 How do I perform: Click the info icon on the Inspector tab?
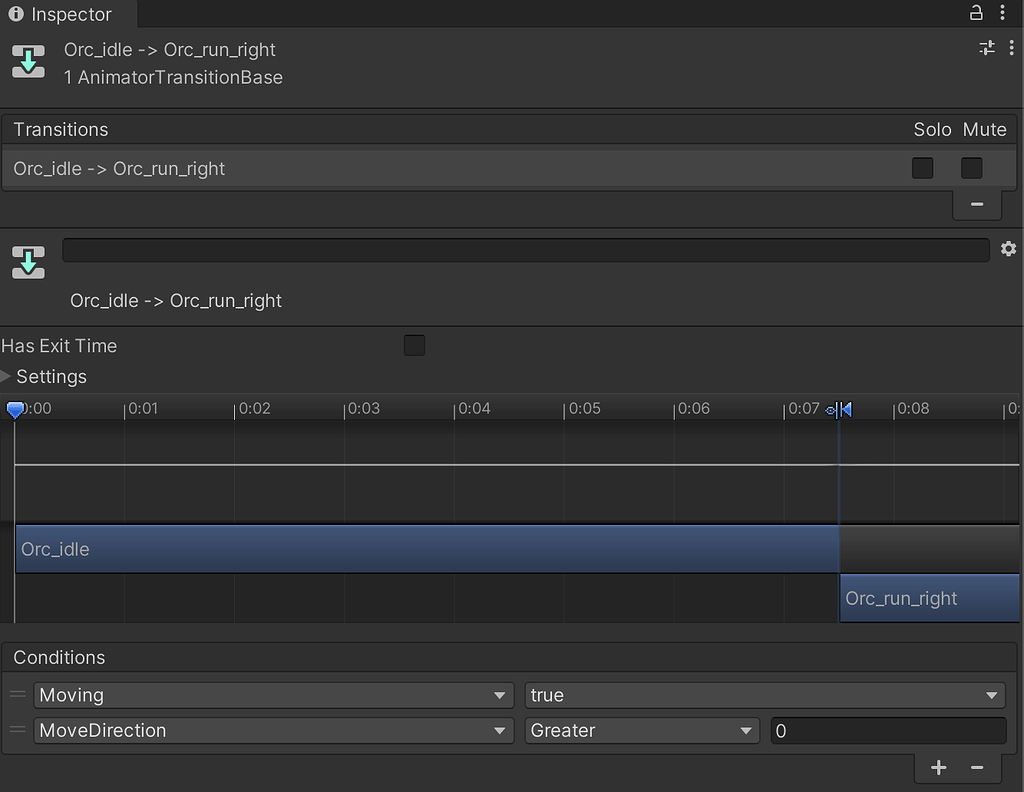15,13
